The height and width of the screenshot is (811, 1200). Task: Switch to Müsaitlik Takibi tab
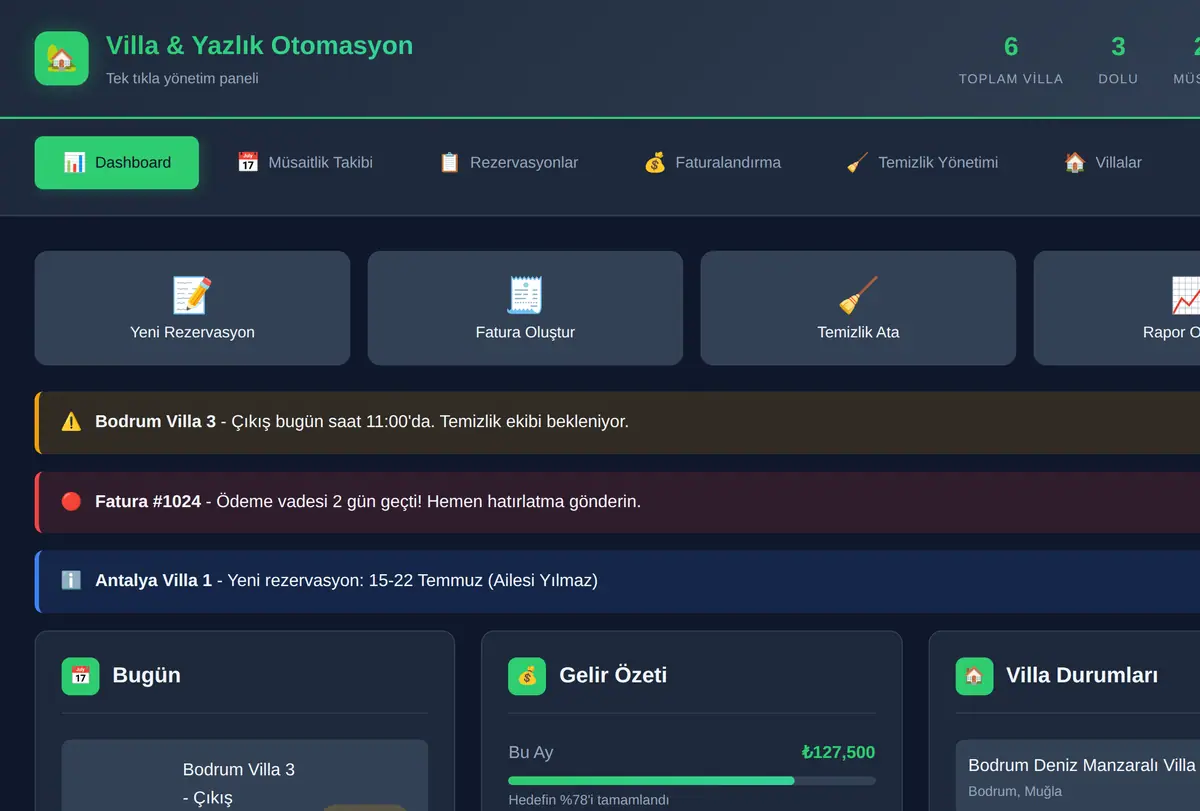305,162
